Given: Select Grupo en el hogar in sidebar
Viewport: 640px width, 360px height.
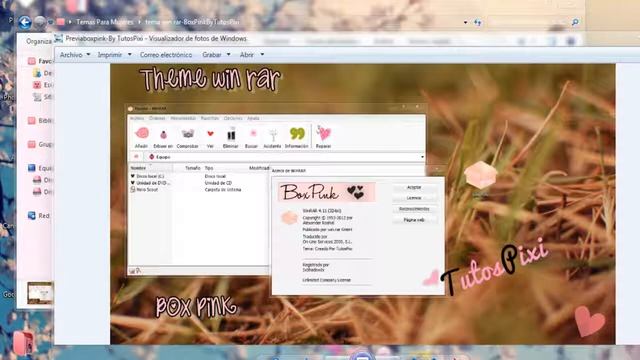Looking at the screenshot, I should coord(41,144).
